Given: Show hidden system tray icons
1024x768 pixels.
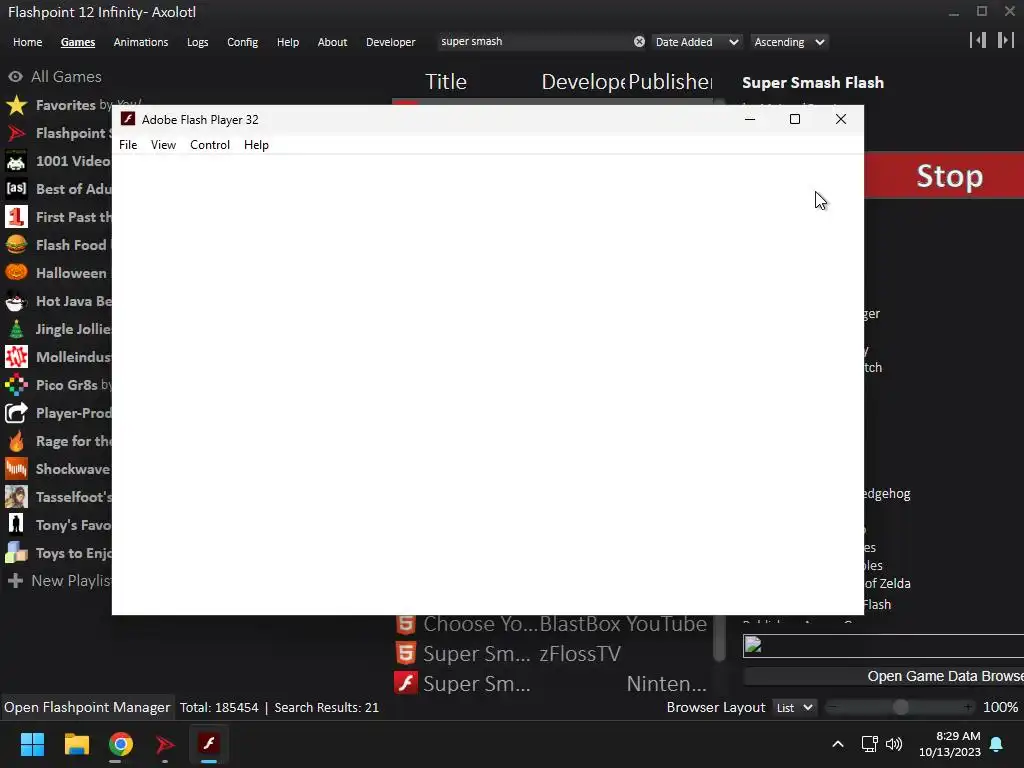Looking at the screenshot, I should tap(838, 744).
